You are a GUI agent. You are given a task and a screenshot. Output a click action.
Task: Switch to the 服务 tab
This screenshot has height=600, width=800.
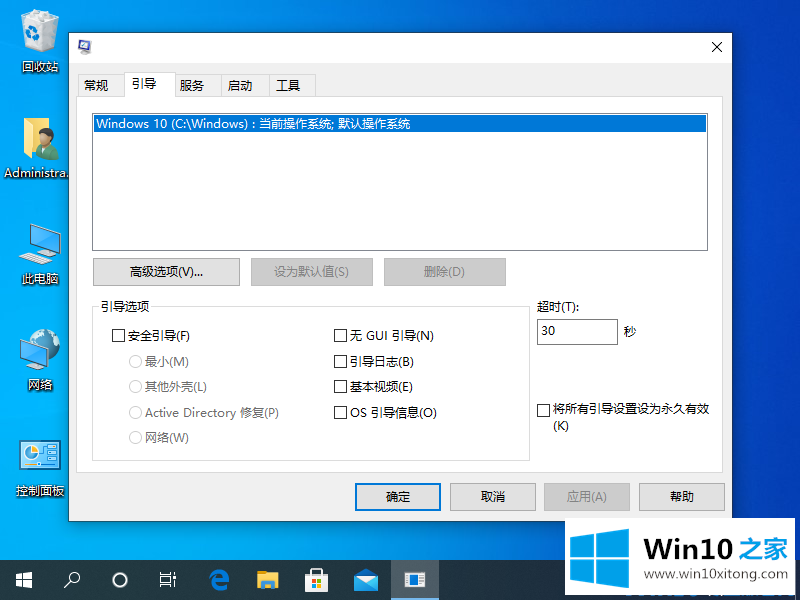(192, 86)
